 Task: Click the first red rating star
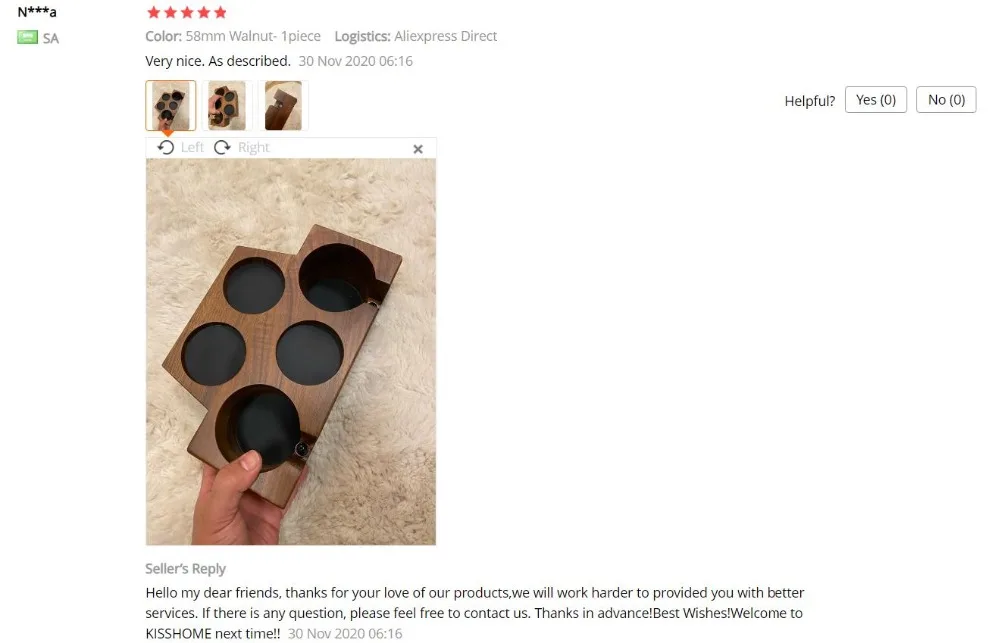154,12
